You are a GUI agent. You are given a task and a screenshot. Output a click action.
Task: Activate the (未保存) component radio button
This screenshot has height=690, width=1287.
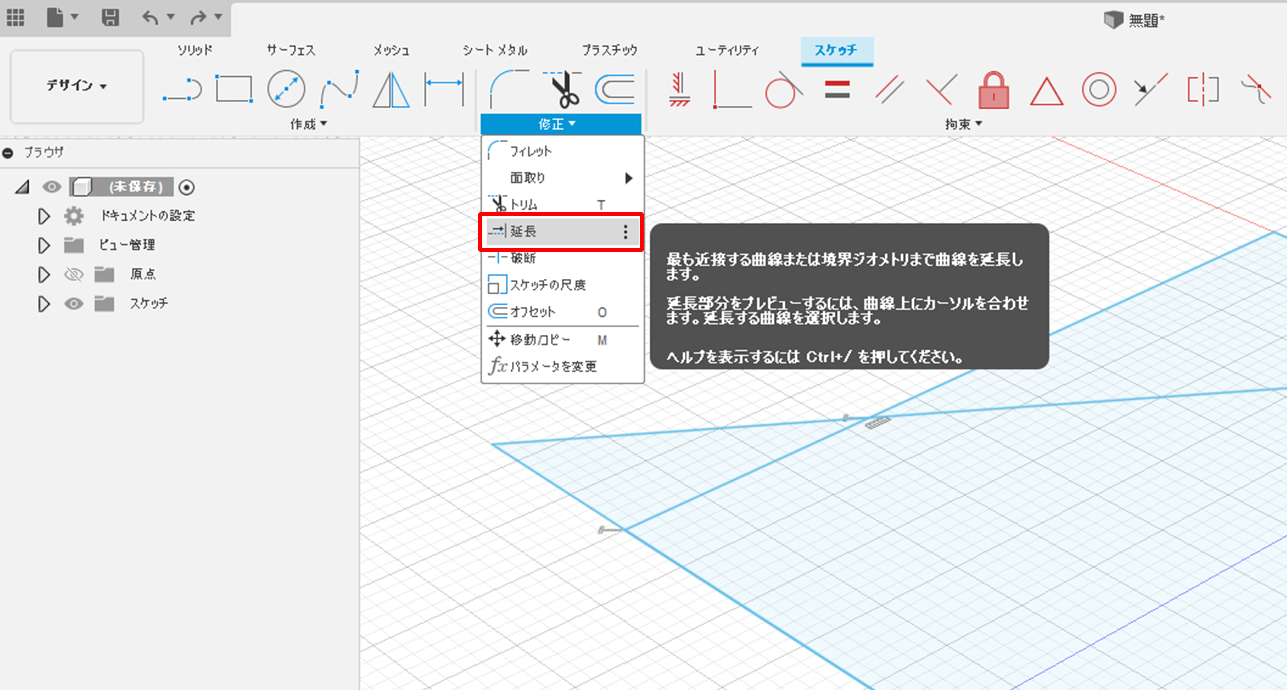point(187,186)
